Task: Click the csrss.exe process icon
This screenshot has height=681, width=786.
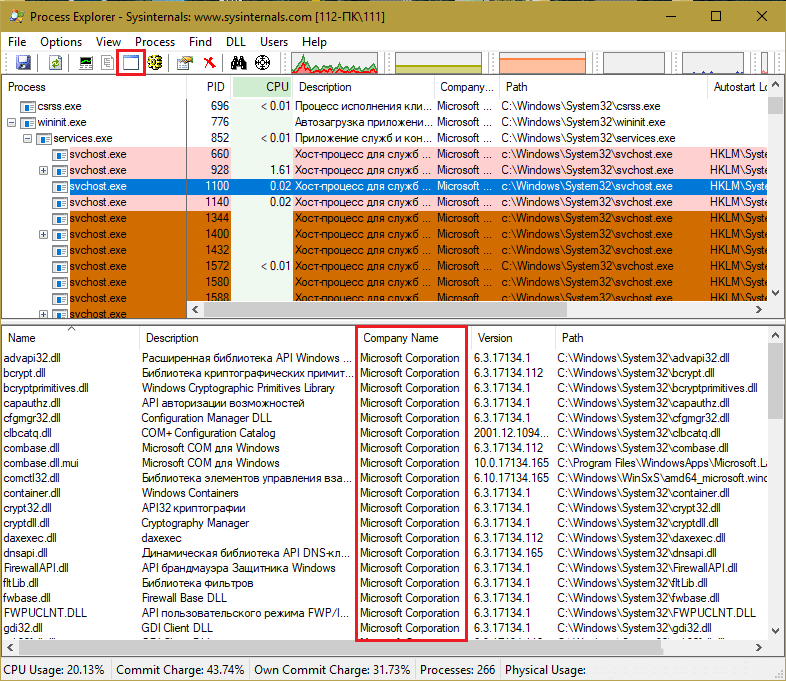Action: point(28,107)
